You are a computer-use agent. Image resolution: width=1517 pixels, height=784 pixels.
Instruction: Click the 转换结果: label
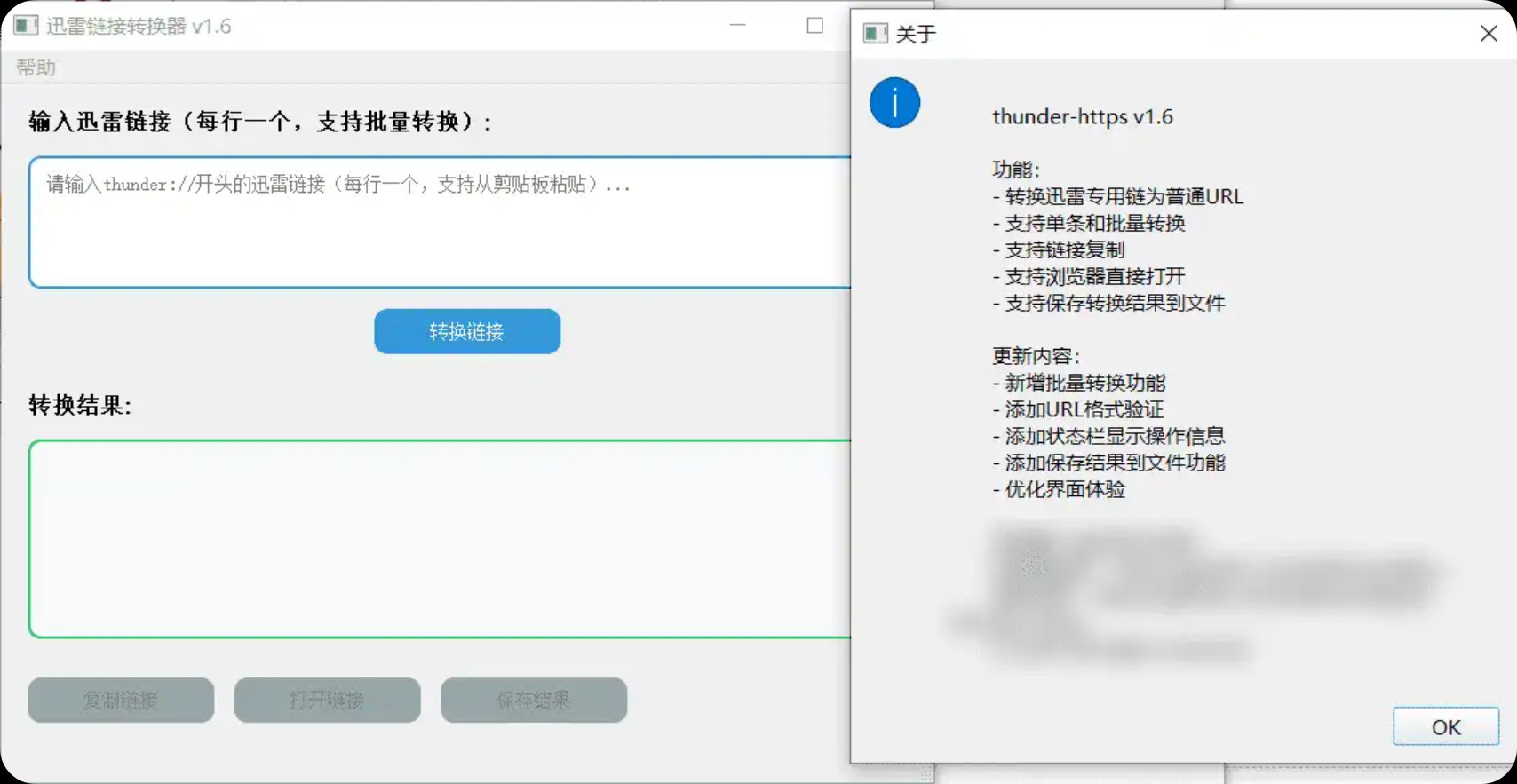pos(80,406)
